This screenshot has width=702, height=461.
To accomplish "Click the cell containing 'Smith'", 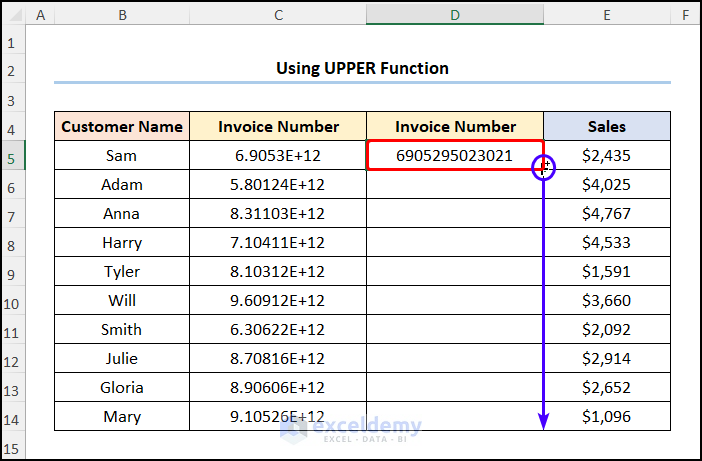I will coord(122,329).
